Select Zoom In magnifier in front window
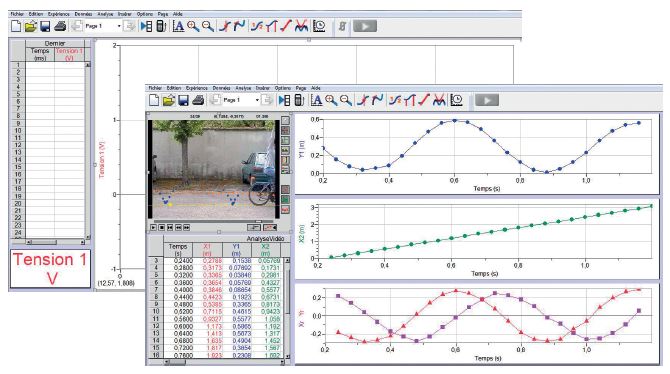 point(331,100)
